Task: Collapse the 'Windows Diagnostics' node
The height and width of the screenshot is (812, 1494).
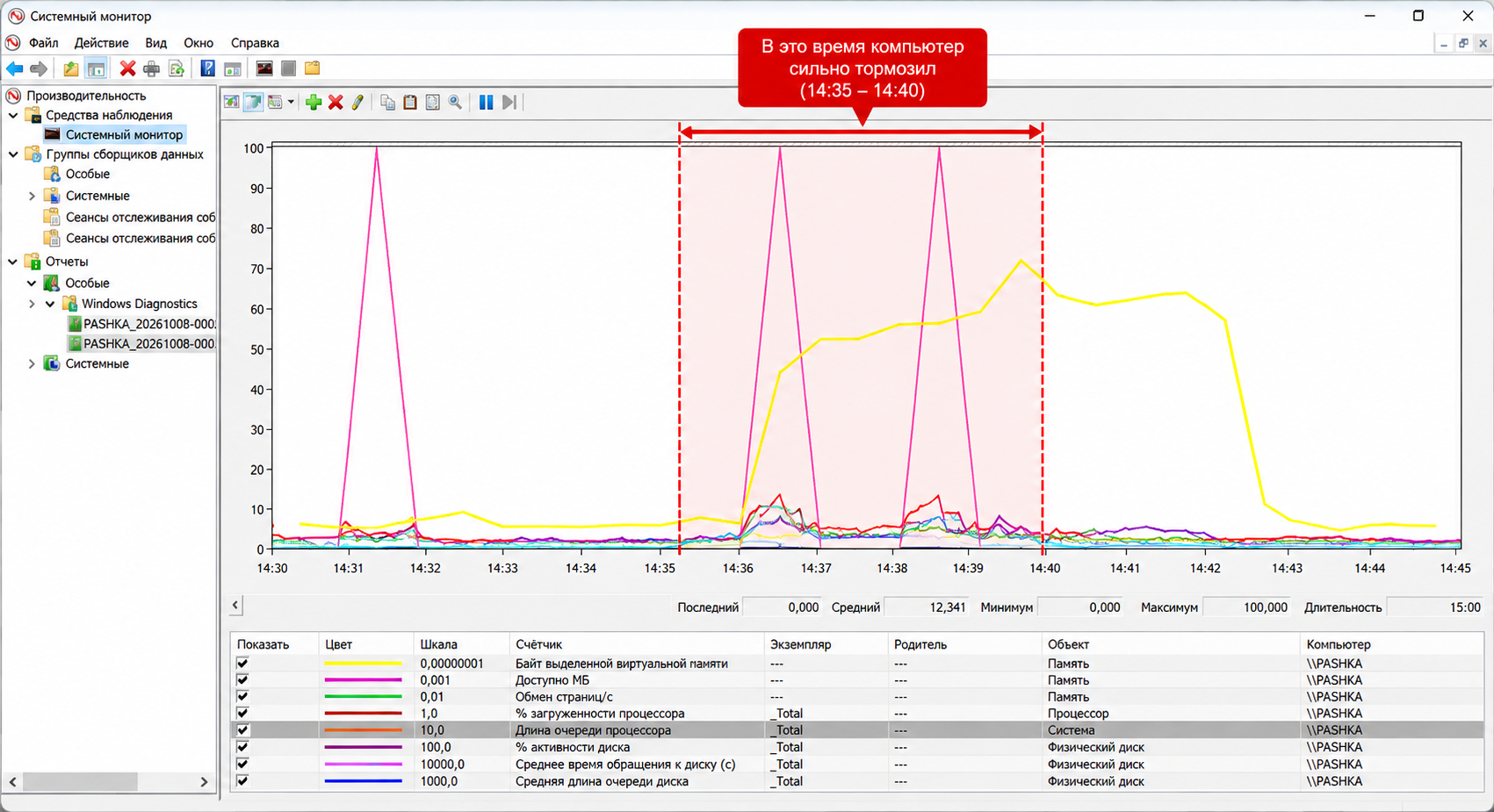Action: [50, 304]
